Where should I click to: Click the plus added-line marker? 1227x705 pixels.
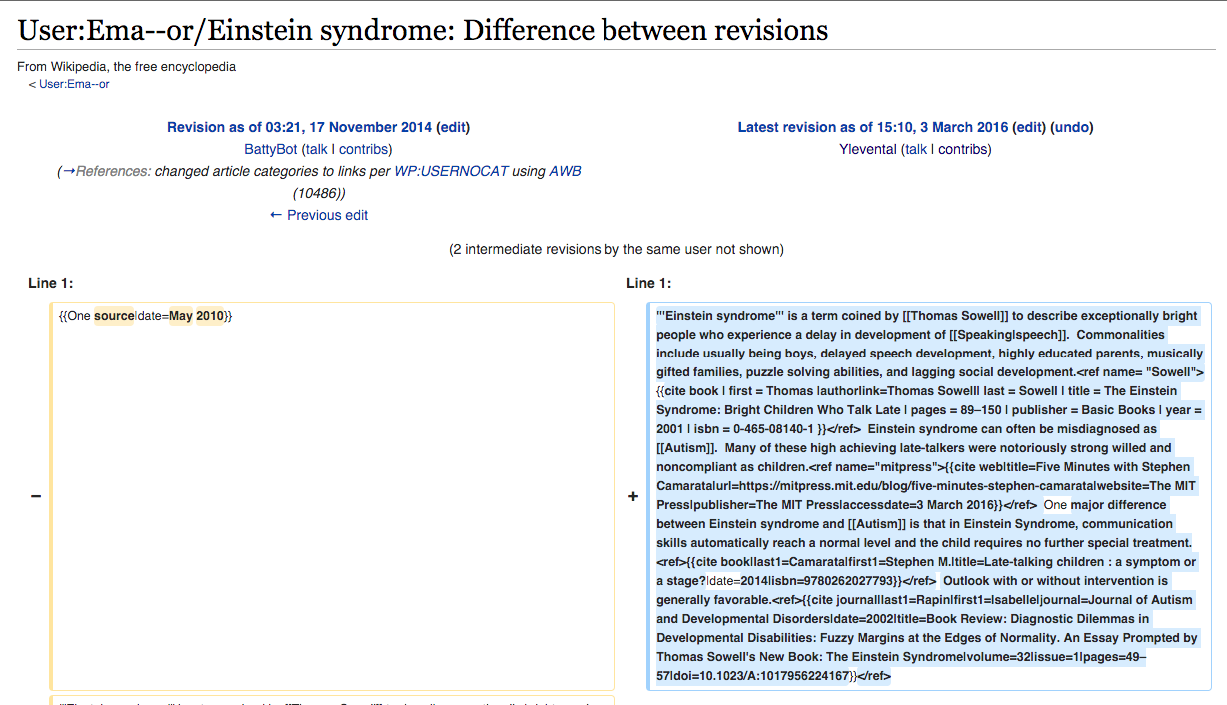pos(632,496)
